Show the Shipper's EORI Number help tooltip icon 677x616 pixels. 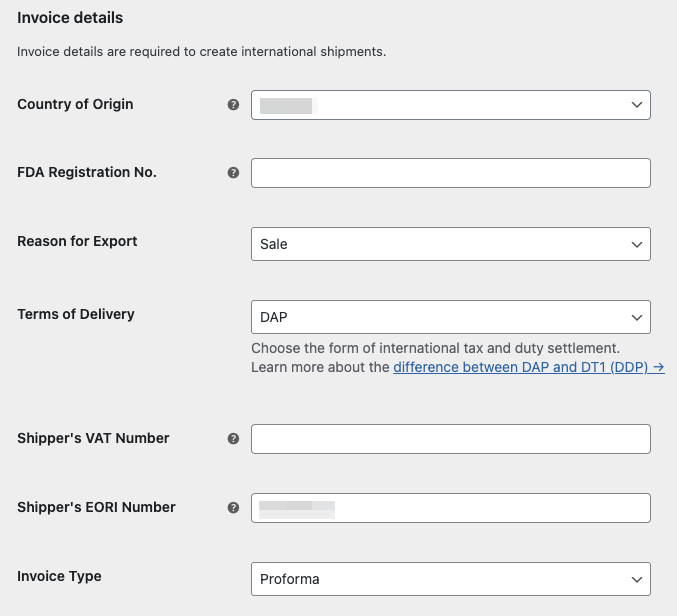point(233,508)
